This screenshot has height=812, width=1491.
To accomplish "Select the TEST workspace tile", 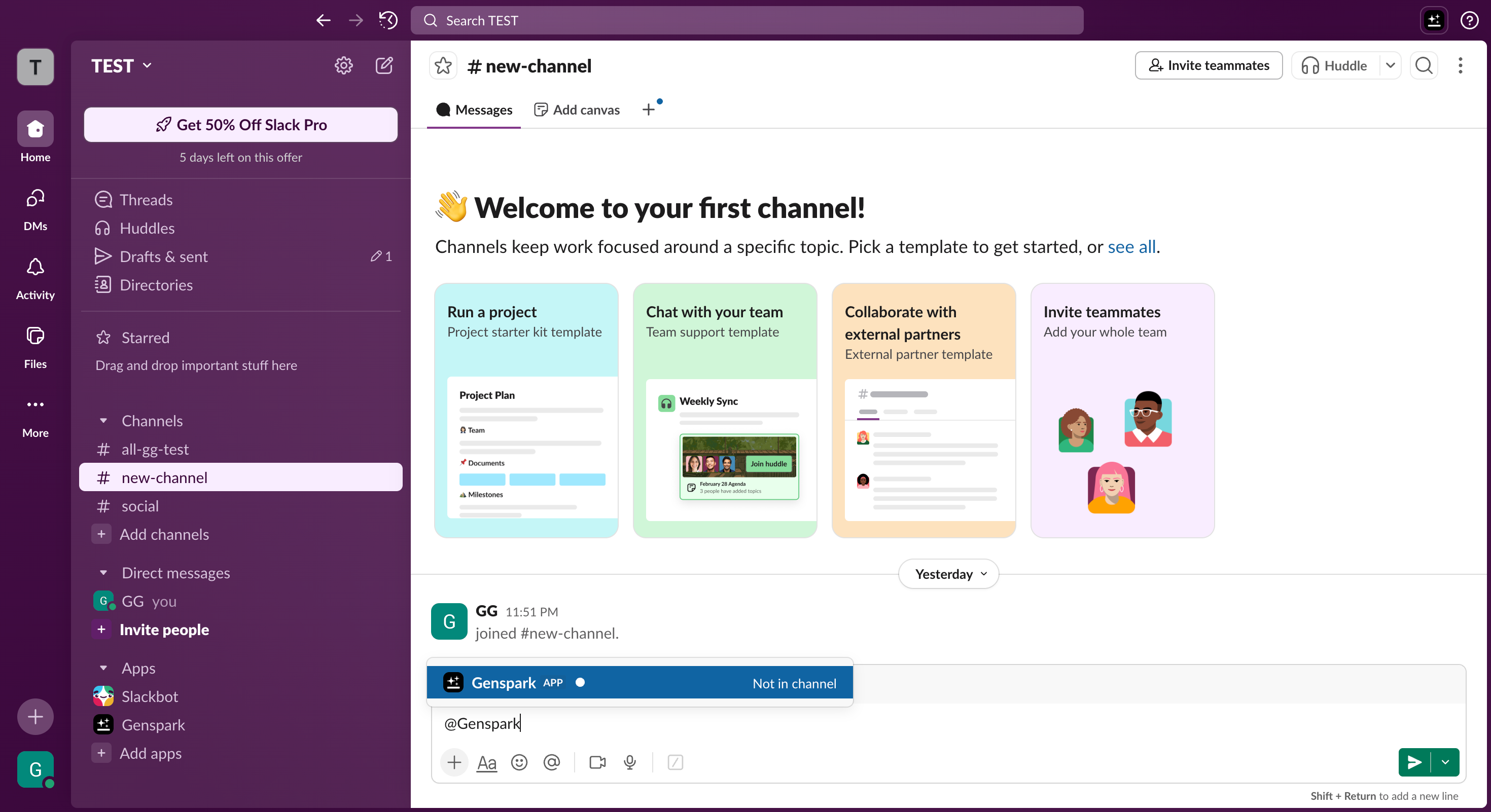I will coord(35,66).
